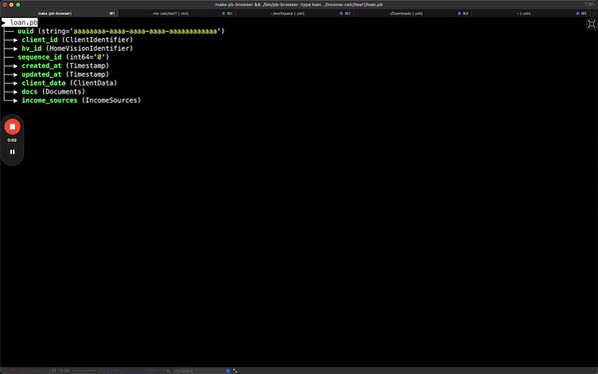Click the docs label

point(29,91)
